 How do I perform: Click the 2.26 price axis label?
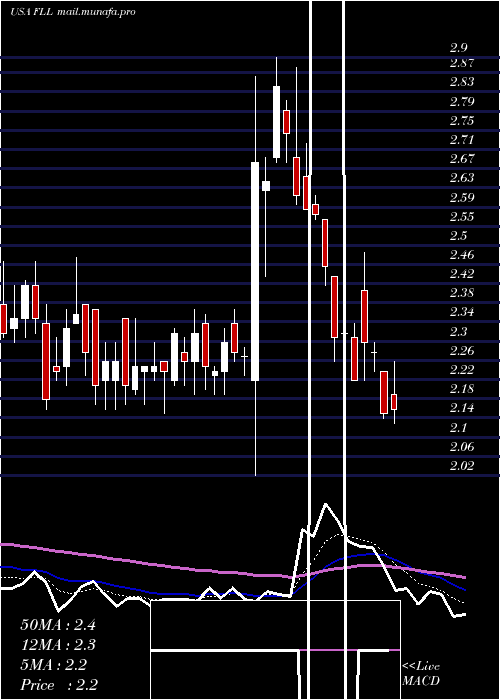click(462, 350)
